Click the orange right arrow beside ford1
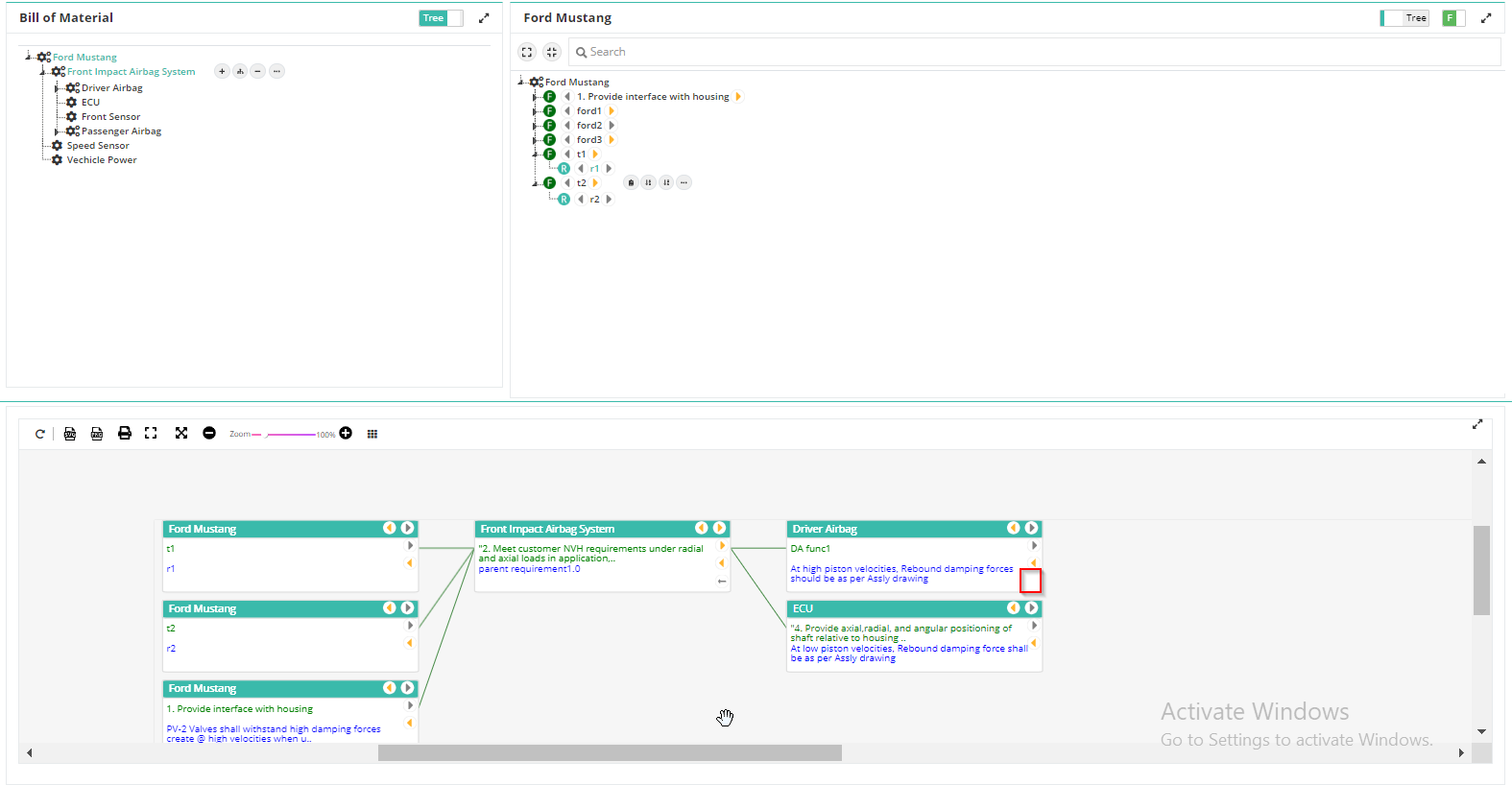Viewport: 1512px width, 785px height. point(612,111)
